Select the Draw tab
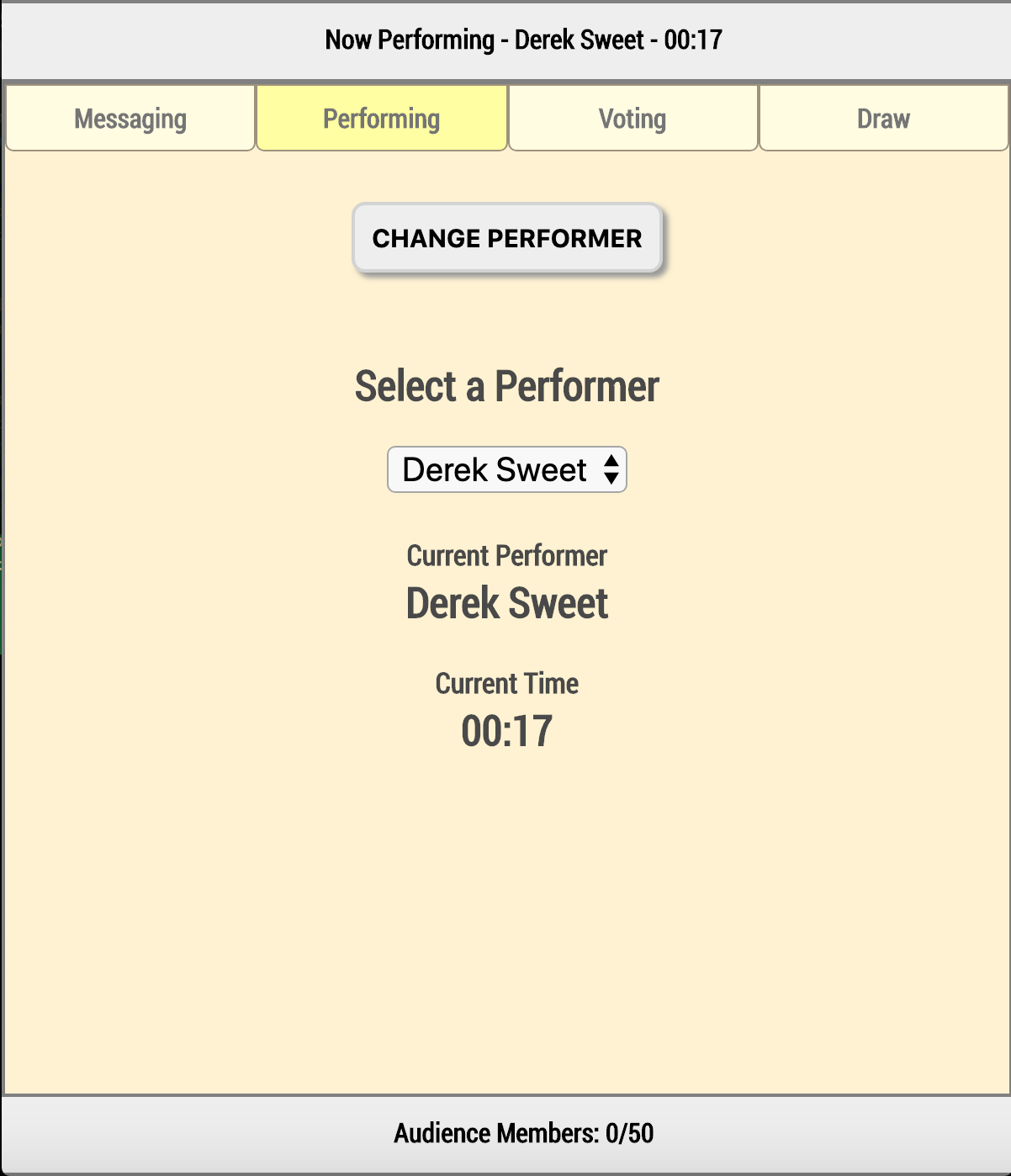The image size is (1011, 1176). (882, 118)
